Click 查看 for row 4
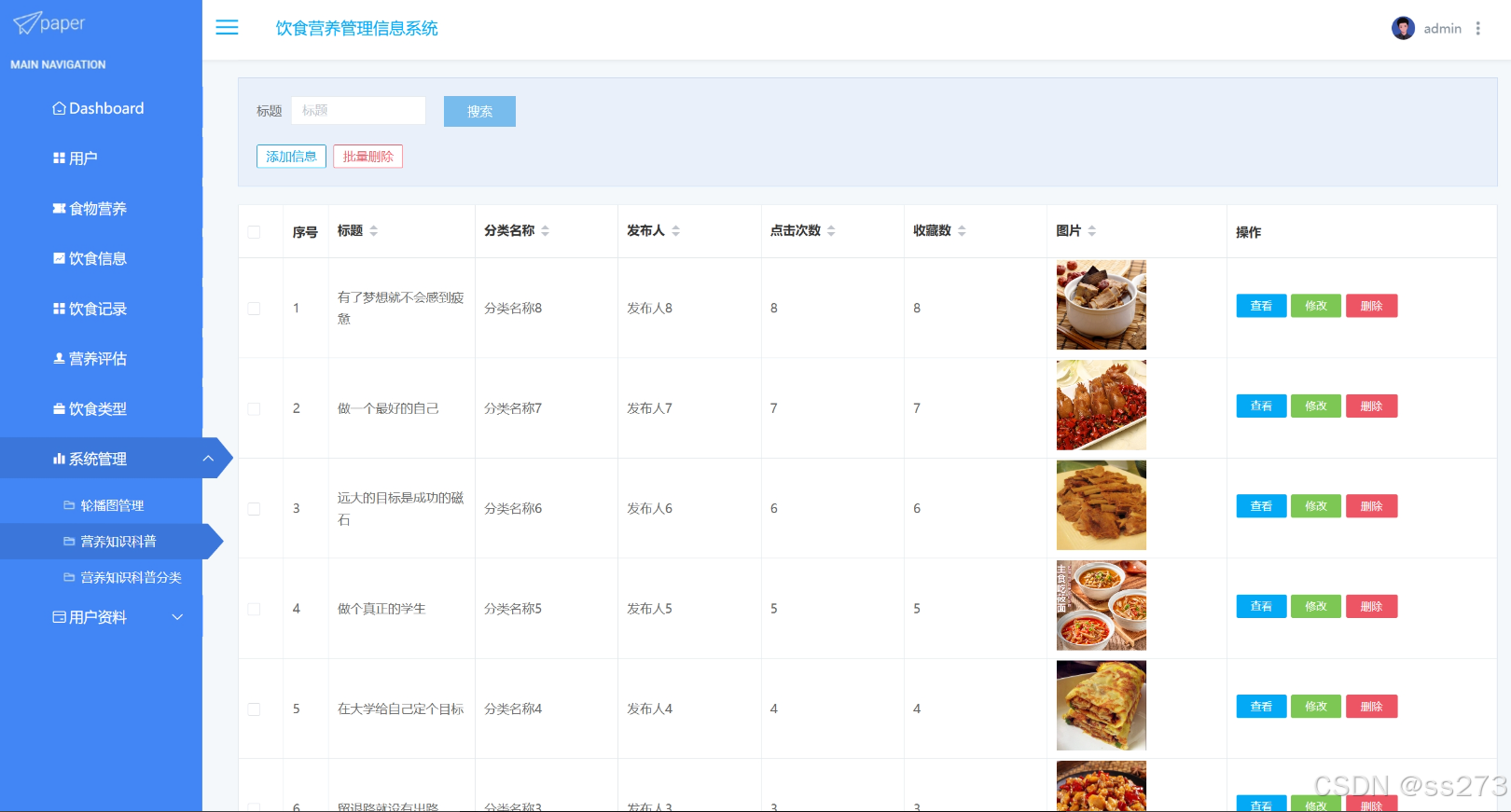 coord(1261,607)
